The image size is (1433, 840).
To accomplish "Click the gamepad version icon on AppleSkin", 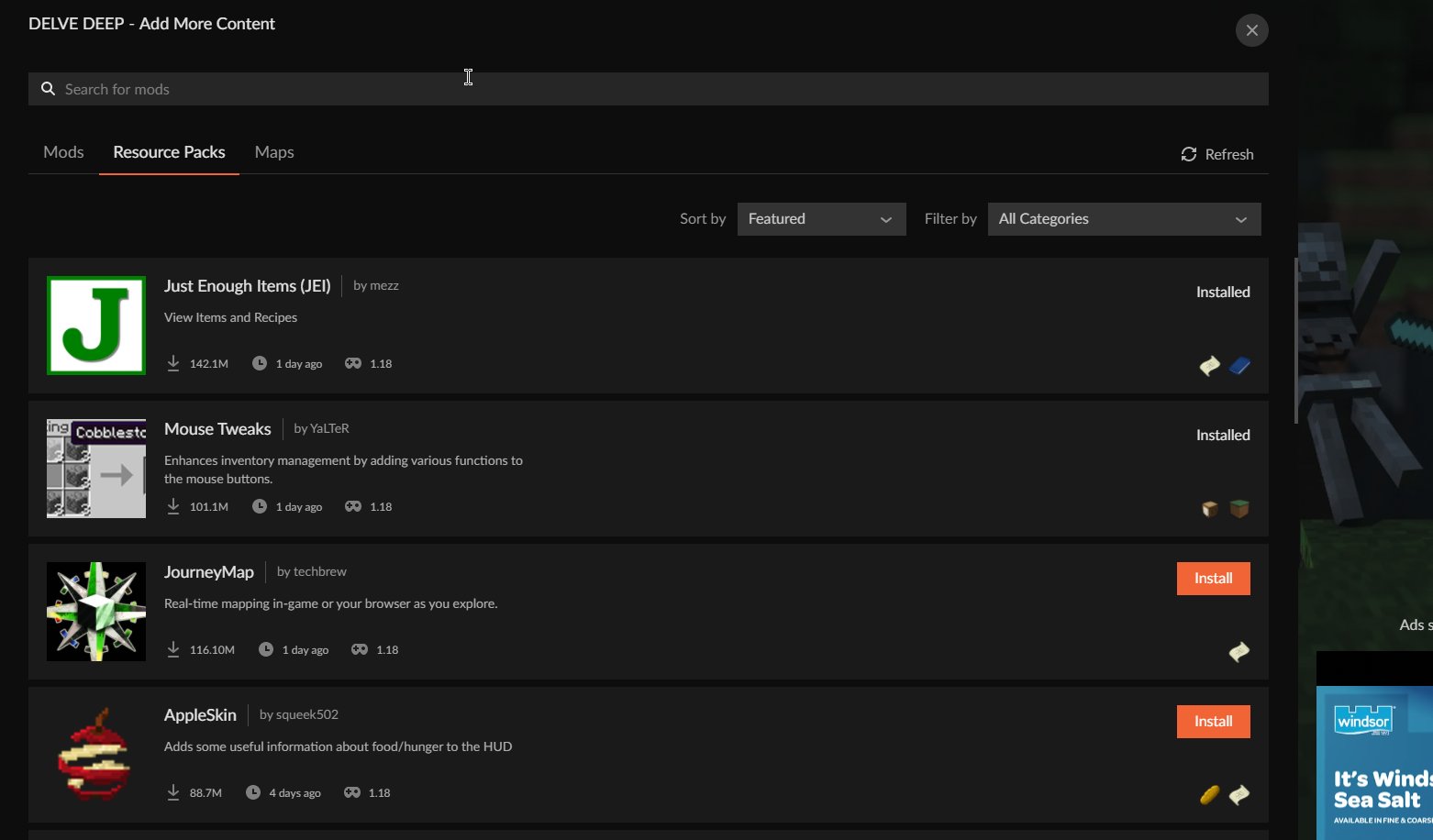I will [x=352, y=792].
